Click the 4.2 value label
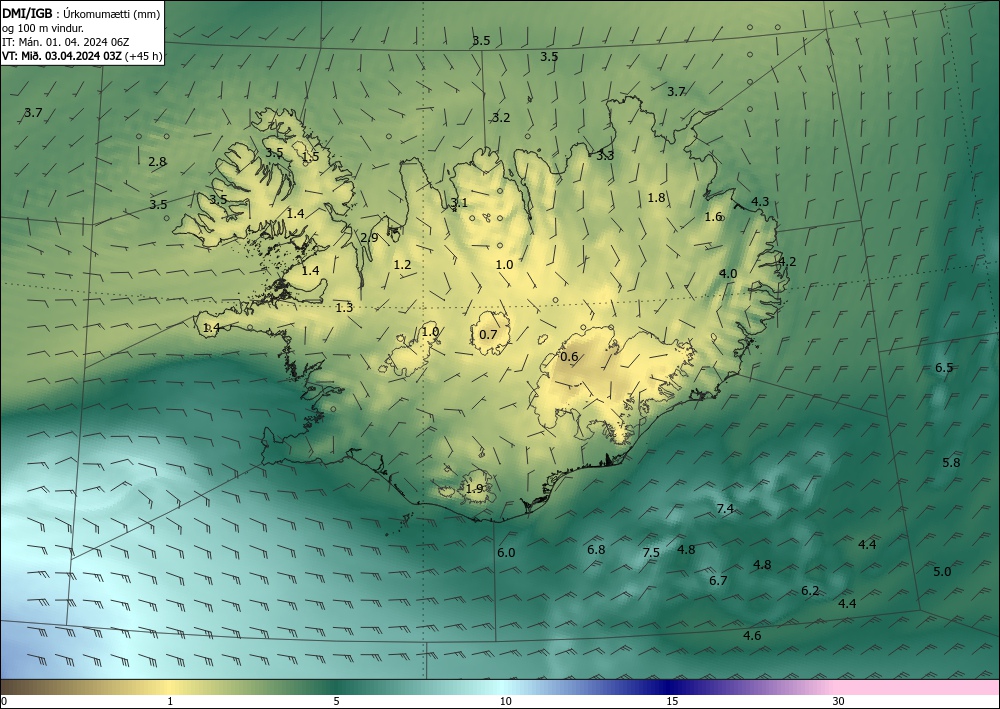This screenshot has height=709, width=1000. 787,261
